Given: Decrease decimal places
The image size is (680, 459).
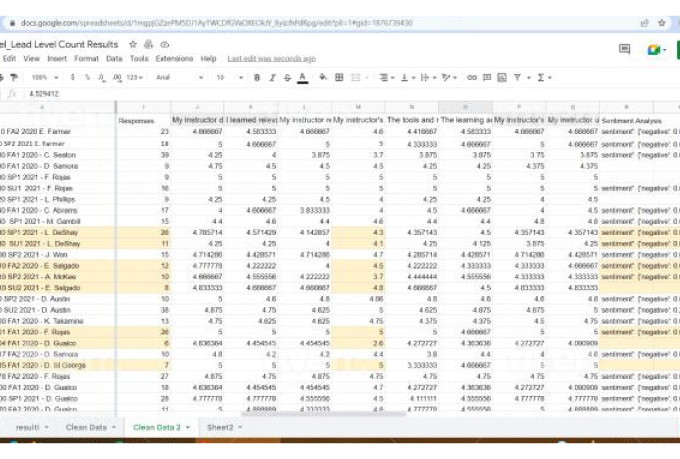Looking at the screenshot, I should pyautogui.click(x=101, y=77).
